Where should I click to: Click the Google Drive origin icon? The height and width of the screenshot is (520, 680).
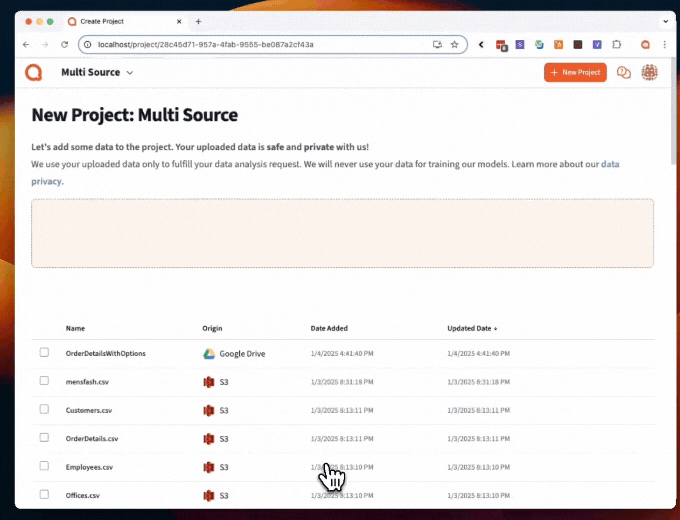[209, 353]
